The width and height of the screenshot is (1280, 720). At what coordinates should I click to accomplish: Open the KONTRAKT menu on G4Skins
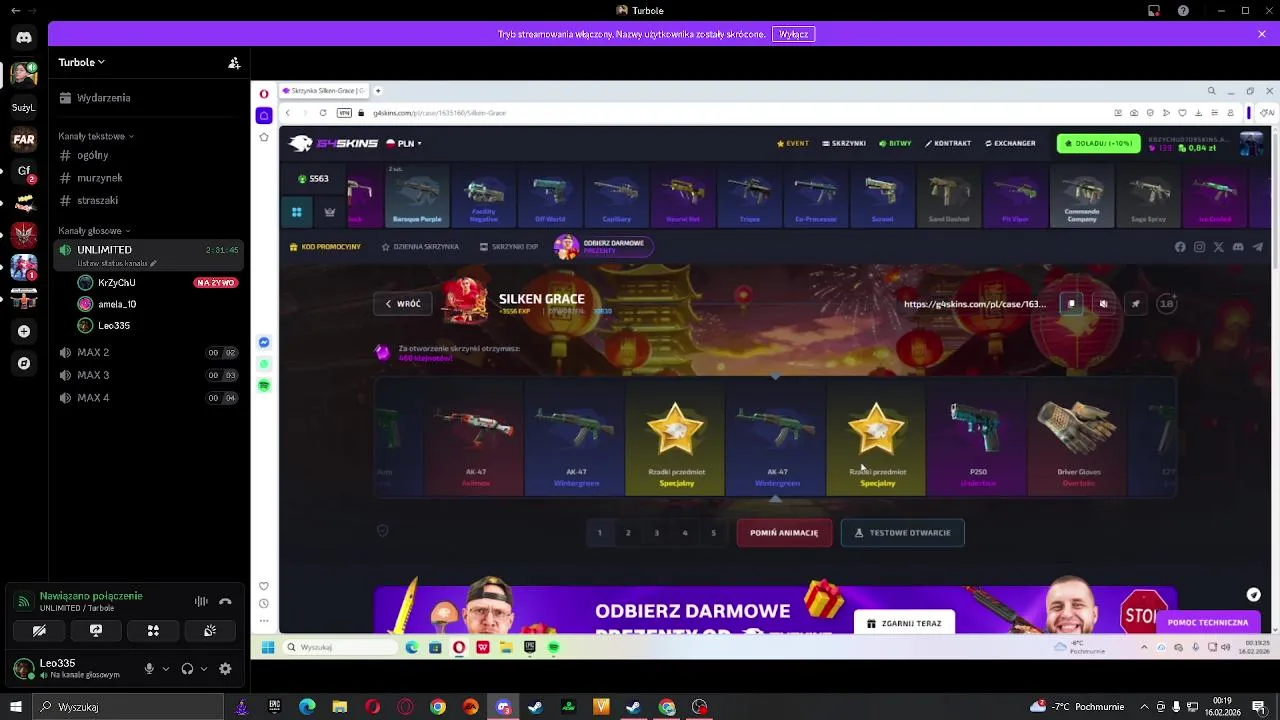[x=948, y=143]
